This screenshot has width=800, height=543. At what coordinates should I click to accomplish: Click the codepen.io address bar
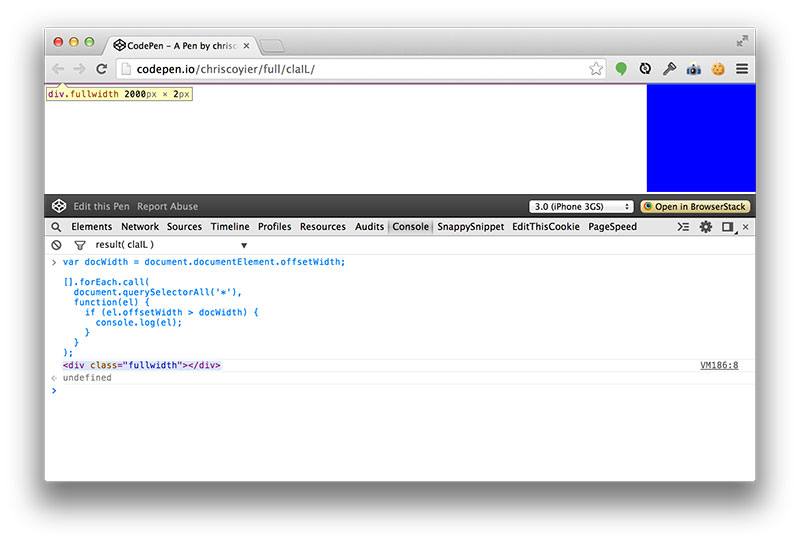pos(350,69)
